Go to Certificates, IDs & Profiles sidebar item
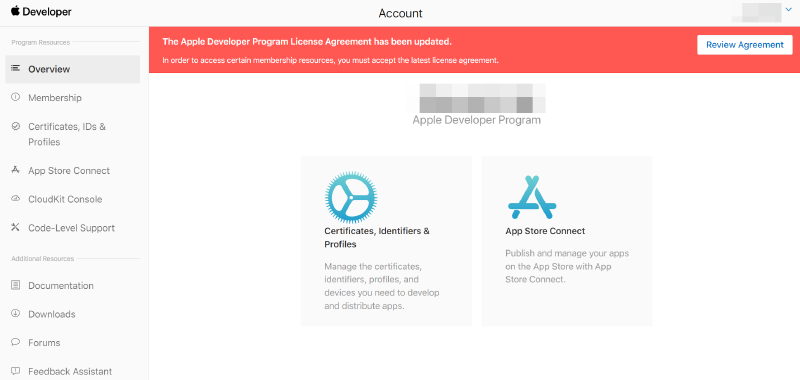Viewport: 800px width, 380px height. point(67,134)
